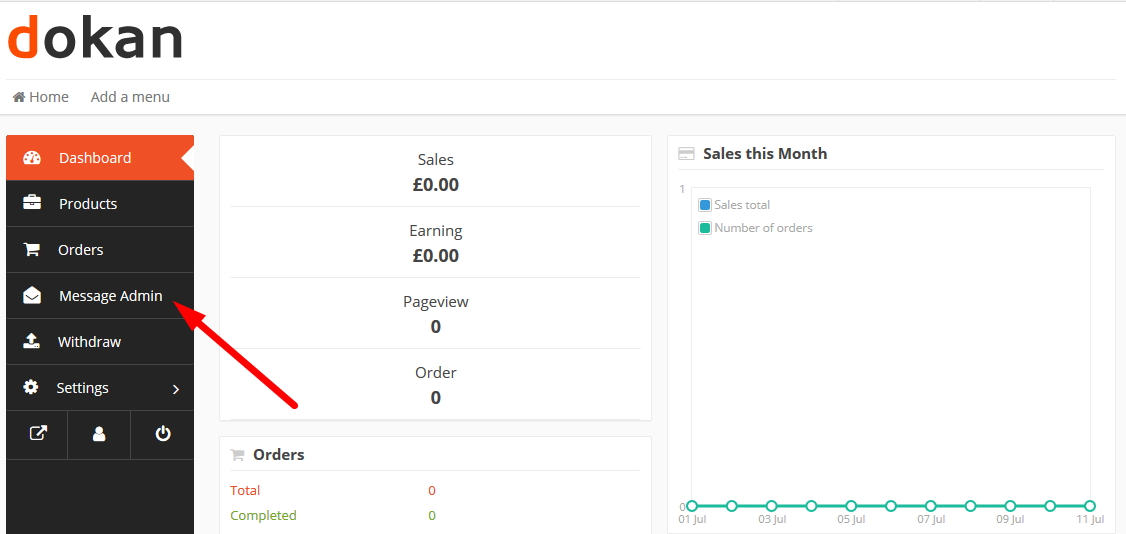The width and height of the screenshot is (1126, 534).
Task: Click the Add a menu link
Action: click(130, 97)
